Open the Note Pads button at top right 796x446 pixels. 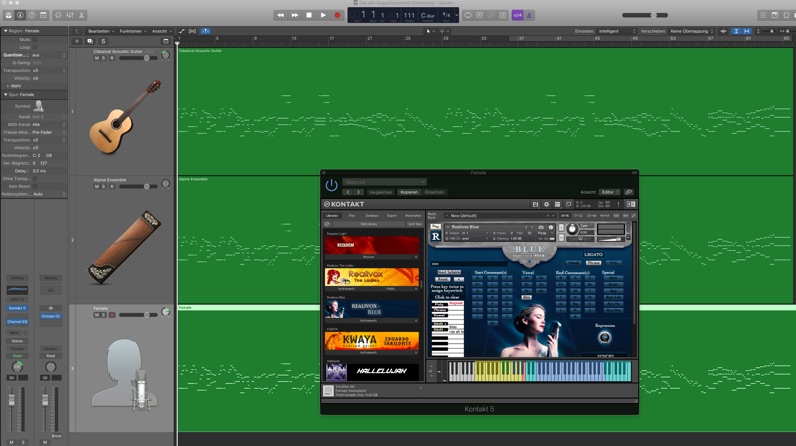coord(775,15)
